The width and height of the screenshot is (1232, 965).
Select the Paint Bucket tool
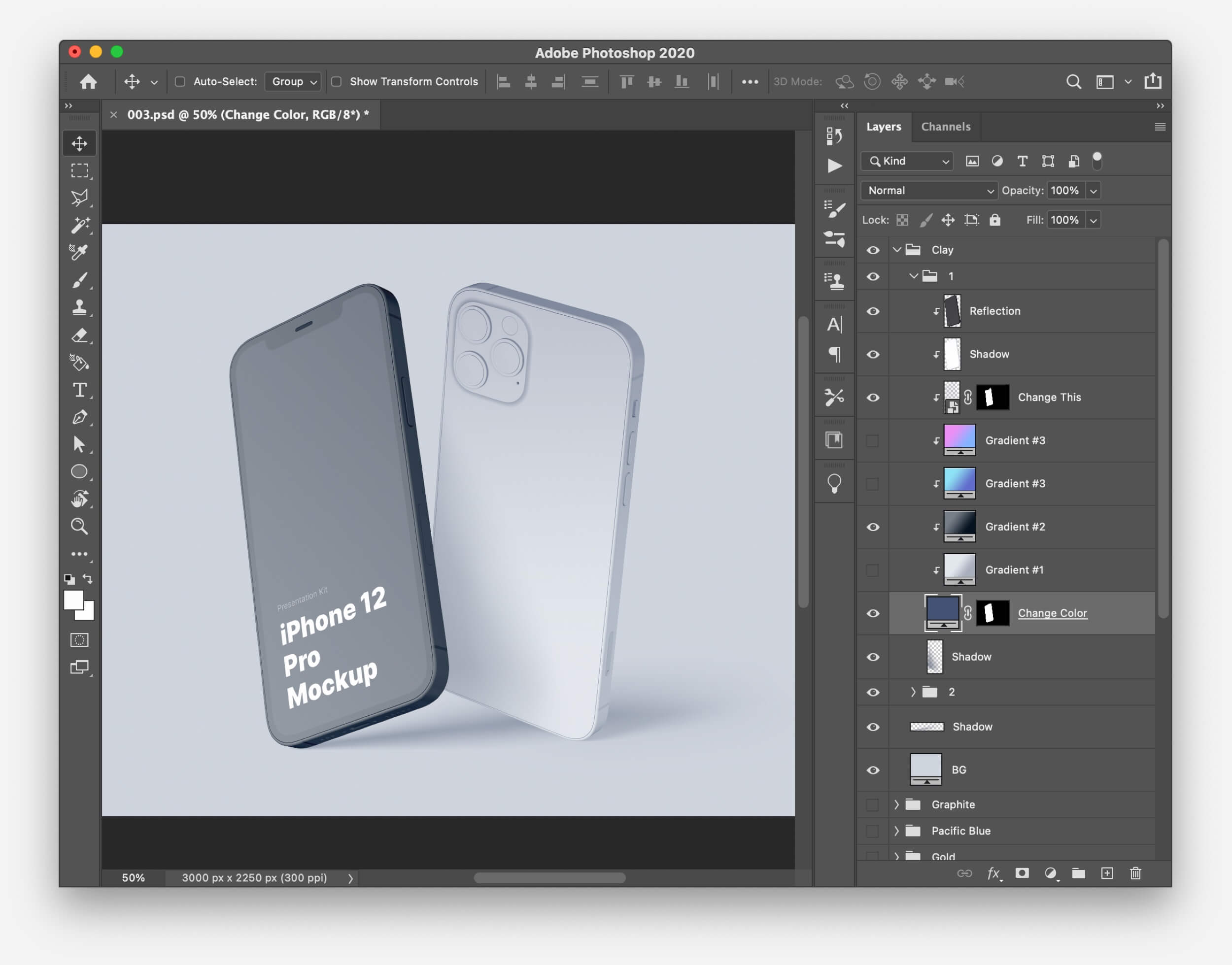pyautogui.click(x=79, y=362)
